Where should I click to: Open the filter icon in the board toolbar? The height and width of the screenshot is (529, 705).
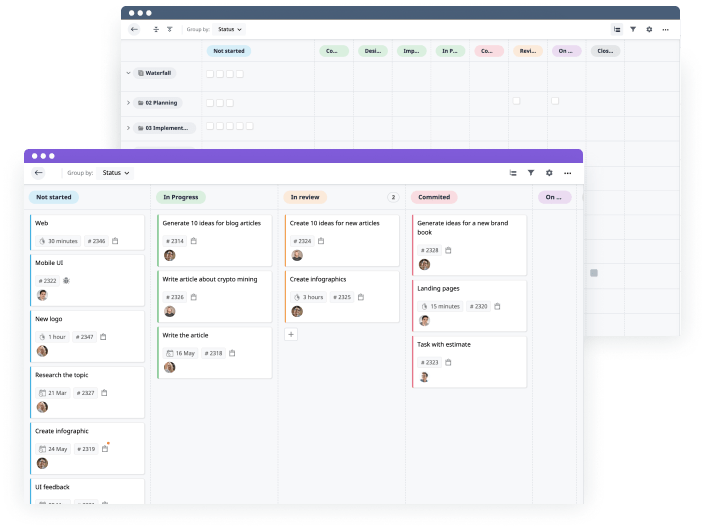(531, 173)
